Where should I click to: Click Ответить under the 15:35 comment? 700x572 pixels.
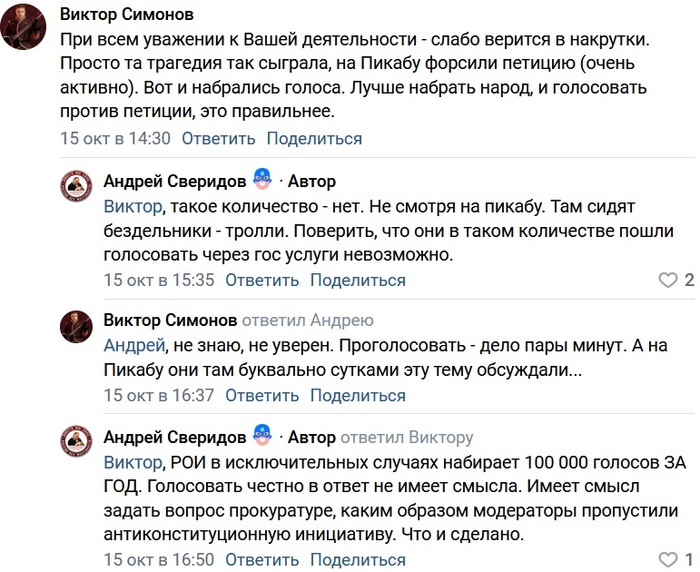262,280
